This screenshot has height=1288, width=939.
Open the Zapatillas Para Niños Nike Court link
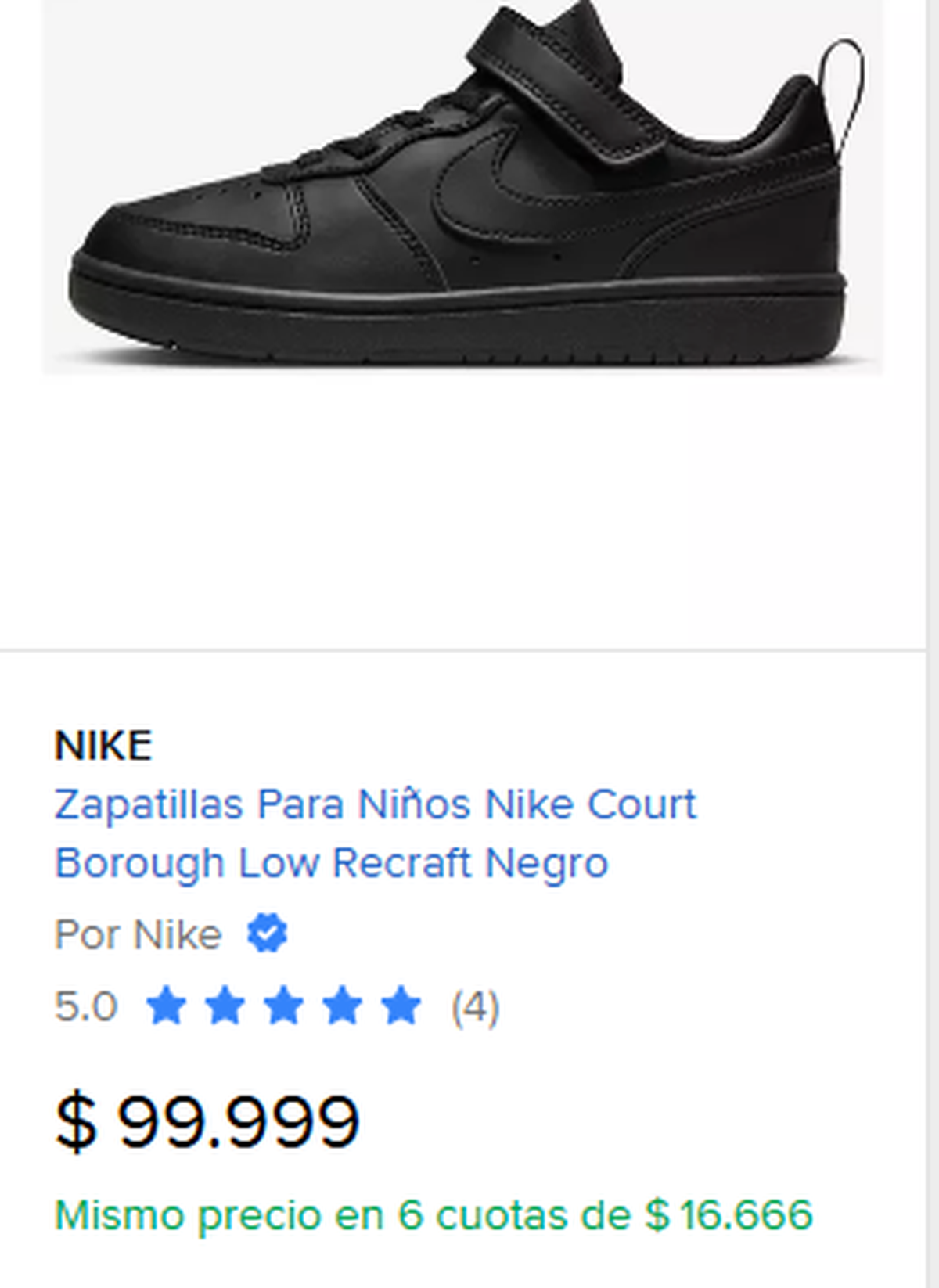pyautogui.click(x=375, y=804)
